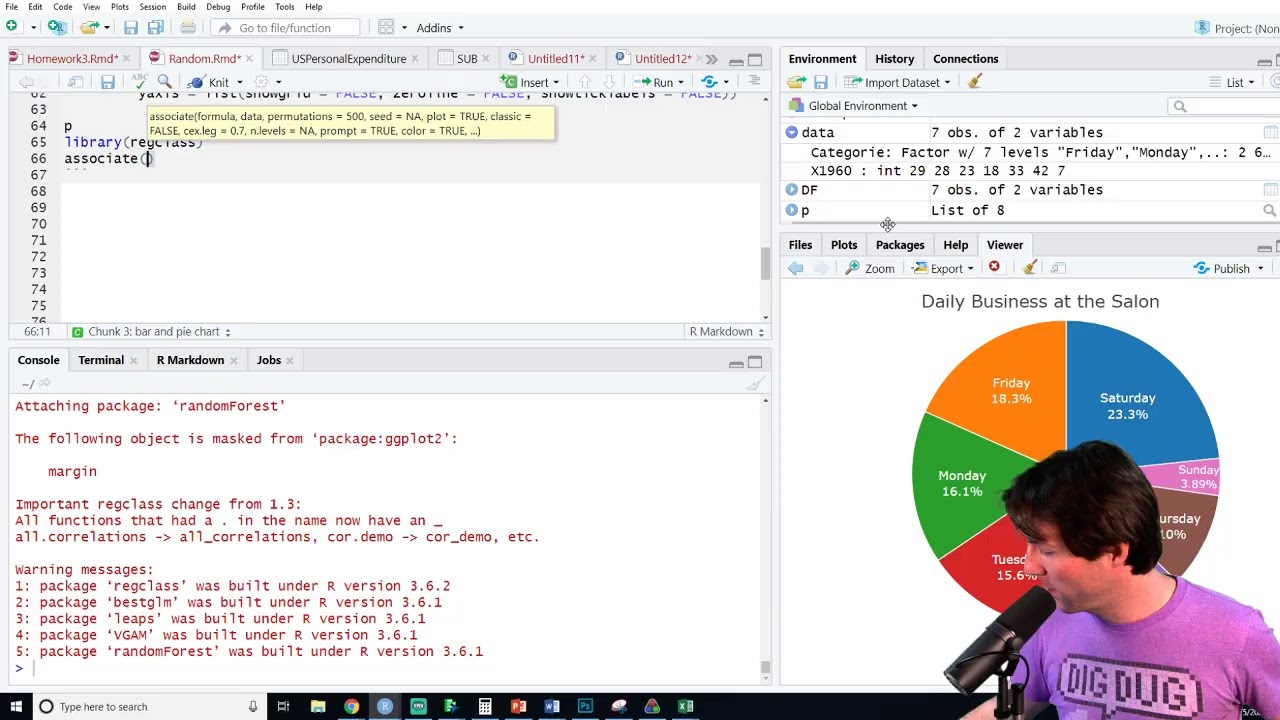
Task: Run spell check on the document
Action: tap(139, 82)
